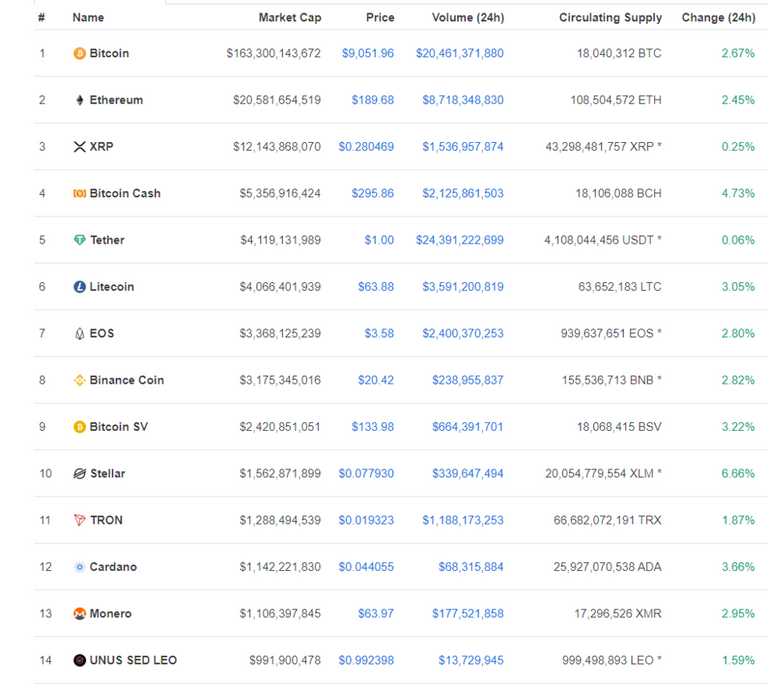Click the XRP cross logo icon
The height and width of the screenshot is (685, 768).
point(79,147)
